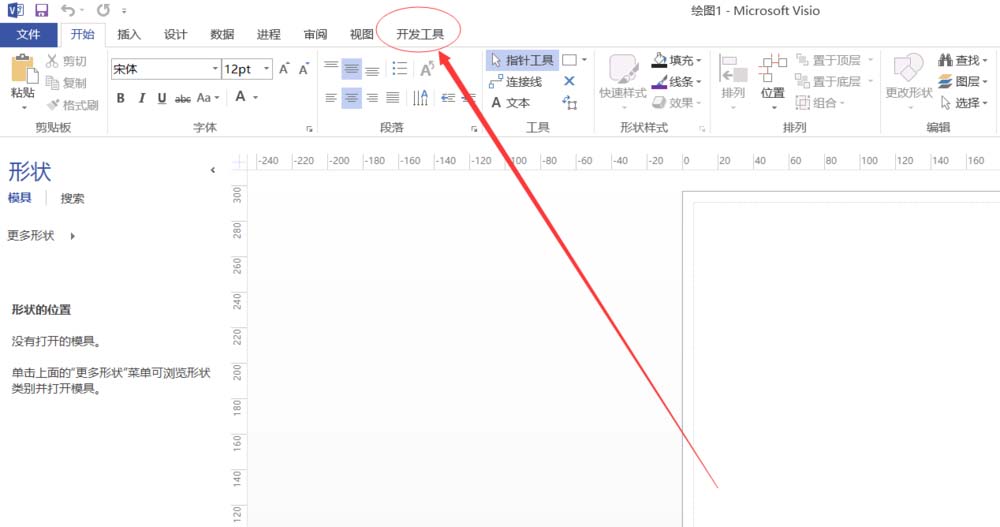Toggle align text left

point(331,98)
